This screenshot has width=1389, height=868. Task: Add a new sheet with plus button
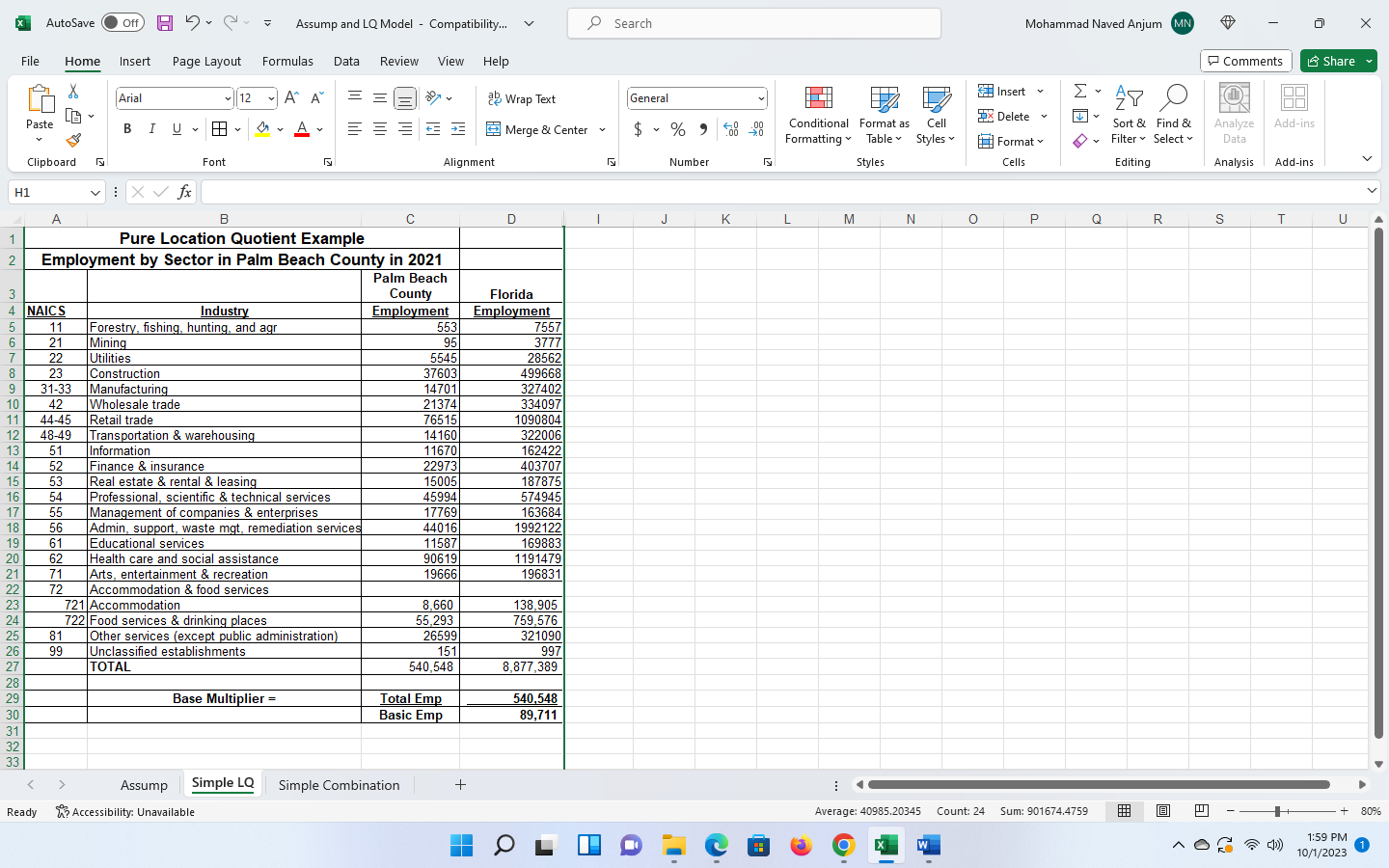[460, 785]
